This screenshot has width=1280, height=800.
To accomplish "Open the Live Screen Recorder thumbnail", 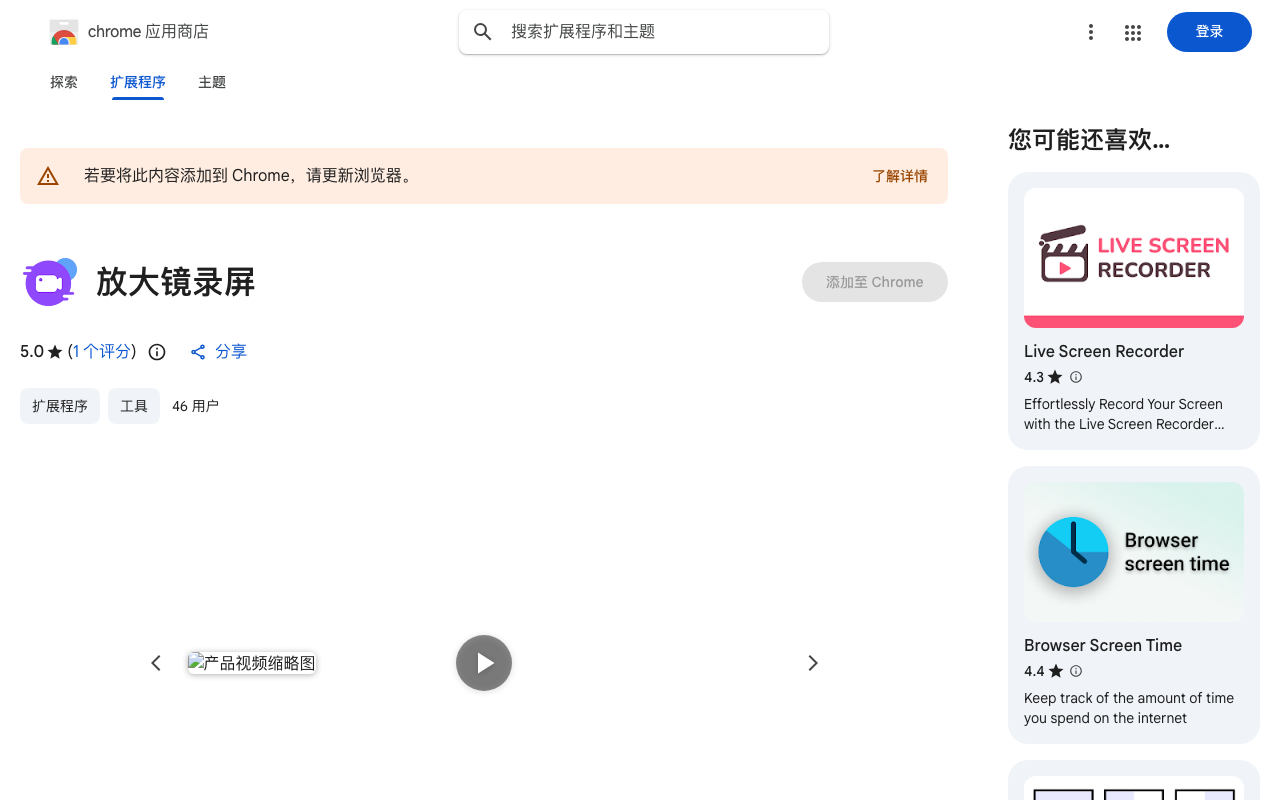I will pos(1134,258).
